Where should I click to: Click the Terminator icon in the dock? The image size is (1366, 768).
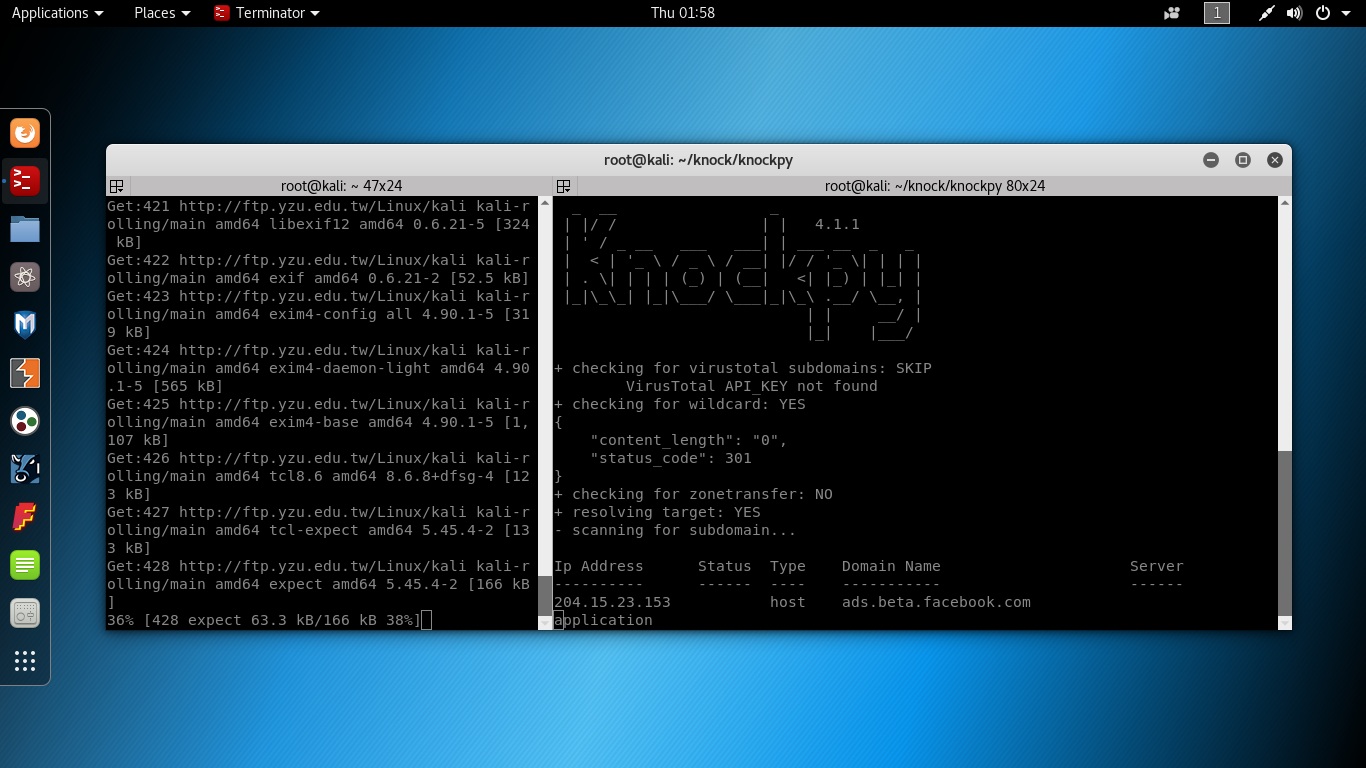25,181
